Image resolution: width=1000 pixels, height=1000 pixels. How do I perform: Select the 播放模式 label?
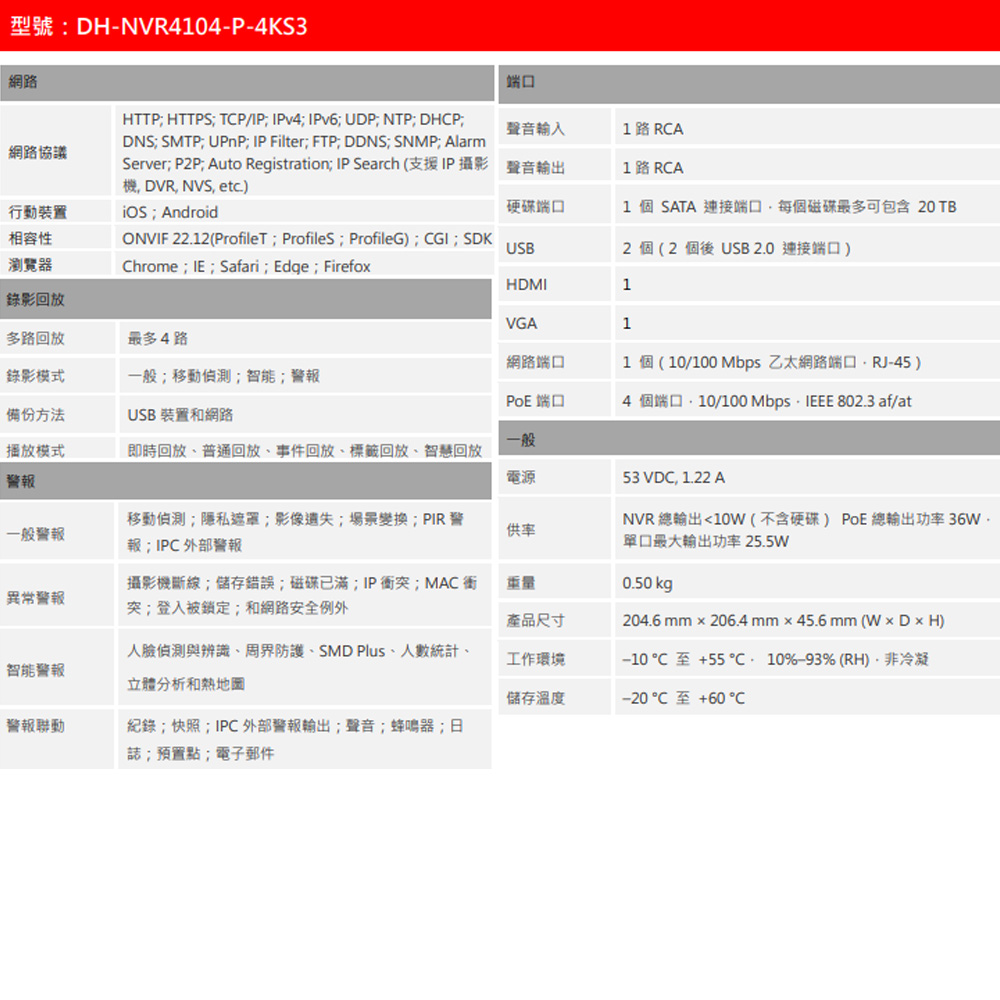click(x=36, y=451)
